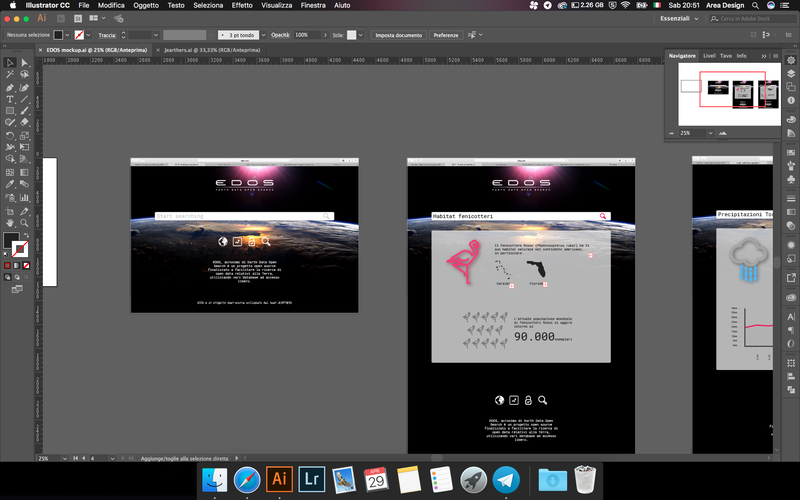
Task: Select the Pen tool
Action: (x=10, y=87)
